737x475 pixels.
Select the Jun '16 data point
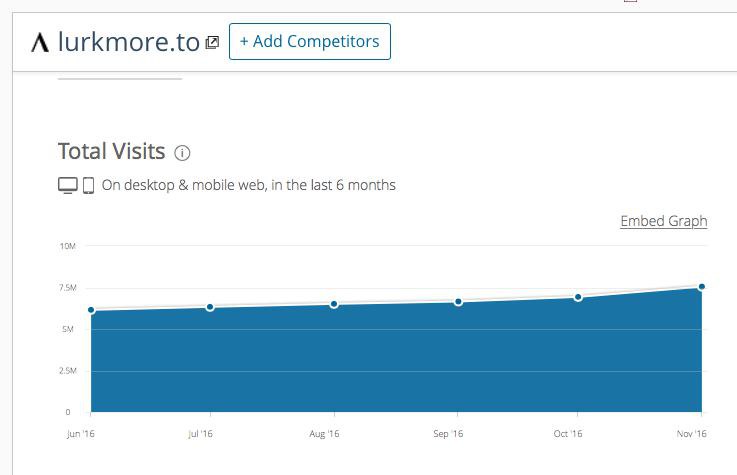click(91, 310)
